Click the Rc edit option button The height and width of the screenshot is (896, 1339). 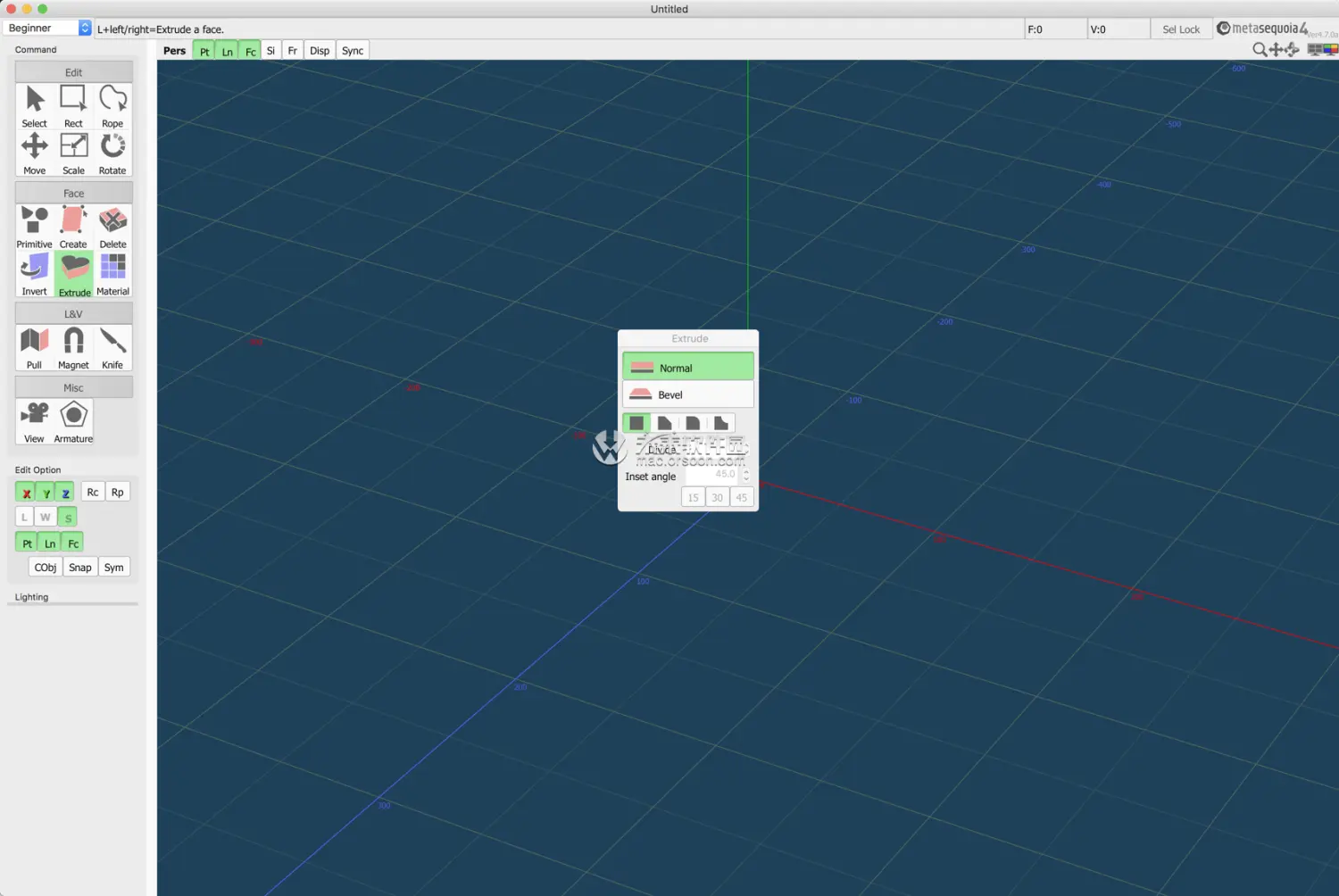pyautogui.click(x=93, y=492)
